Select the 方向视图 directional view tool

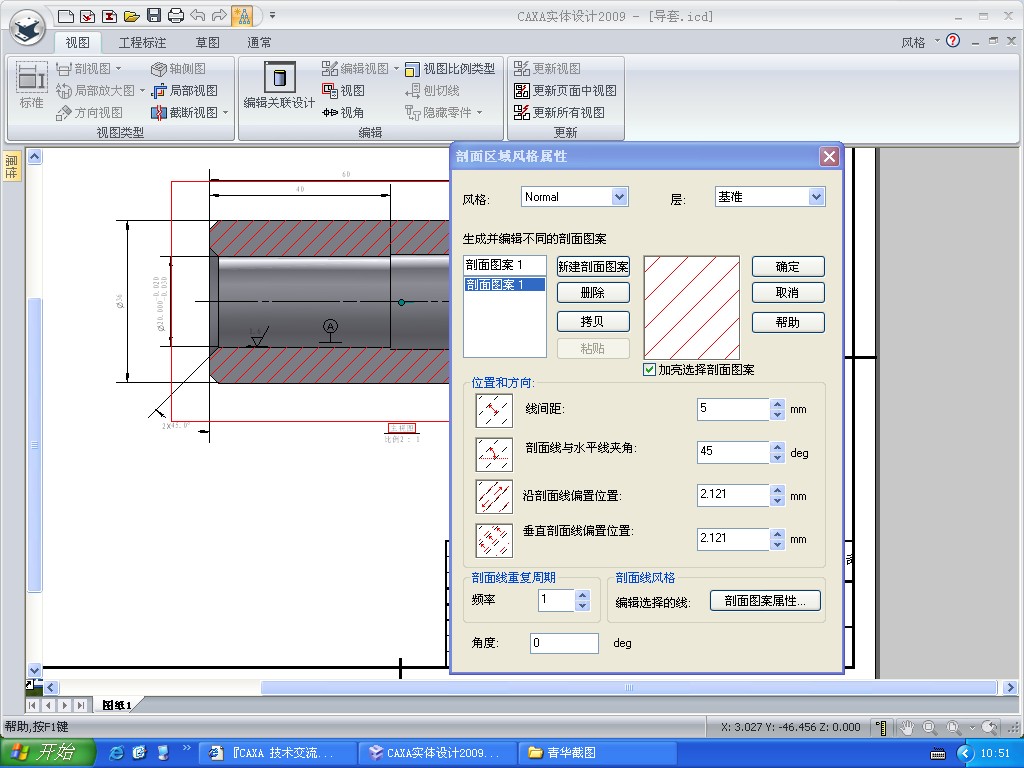click(x=89, y=113)
